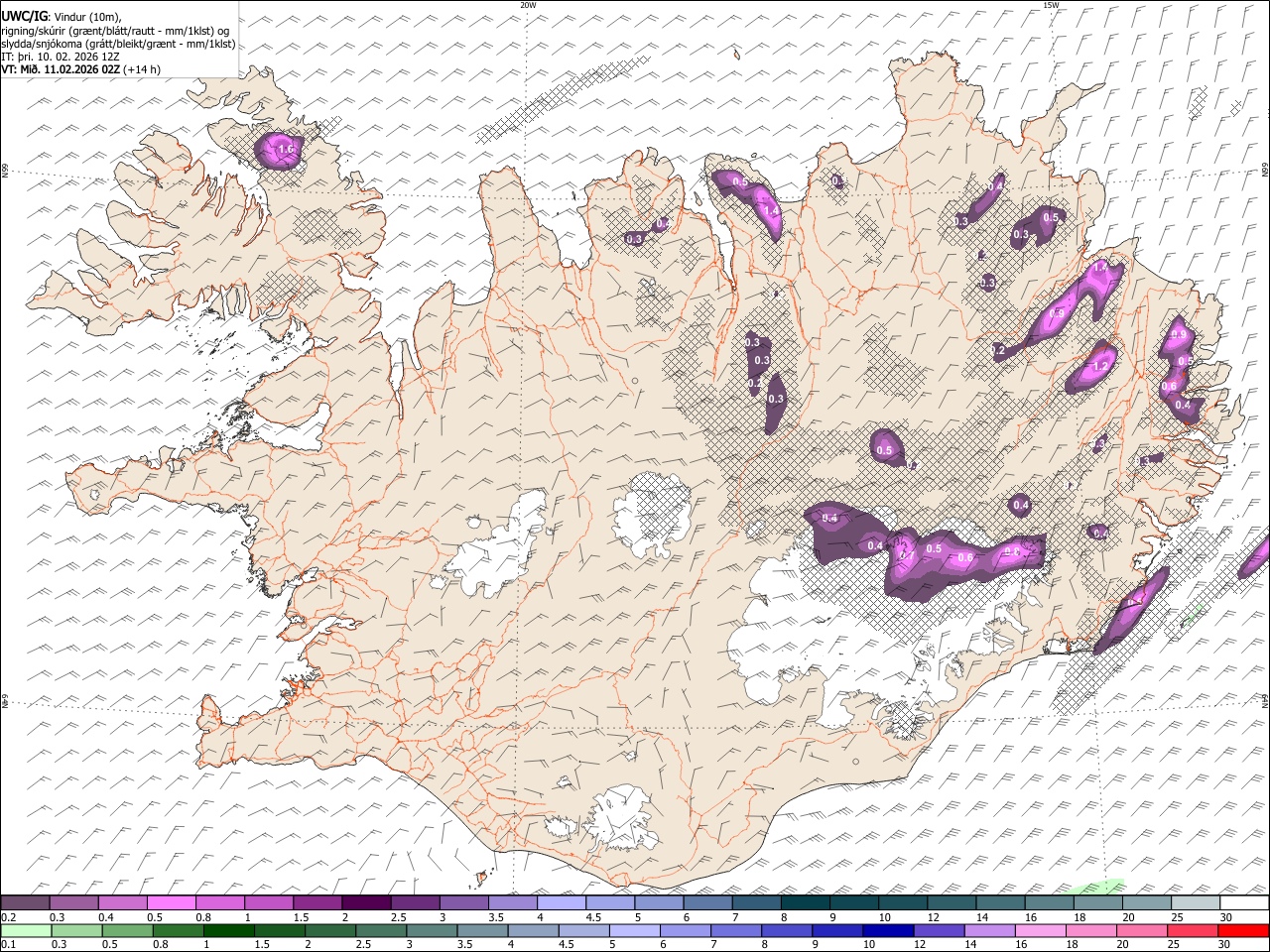
Task: Select the 'IT: þri. 10. 02. 2026 12Z' line
Action: click(x=61, y=57)
